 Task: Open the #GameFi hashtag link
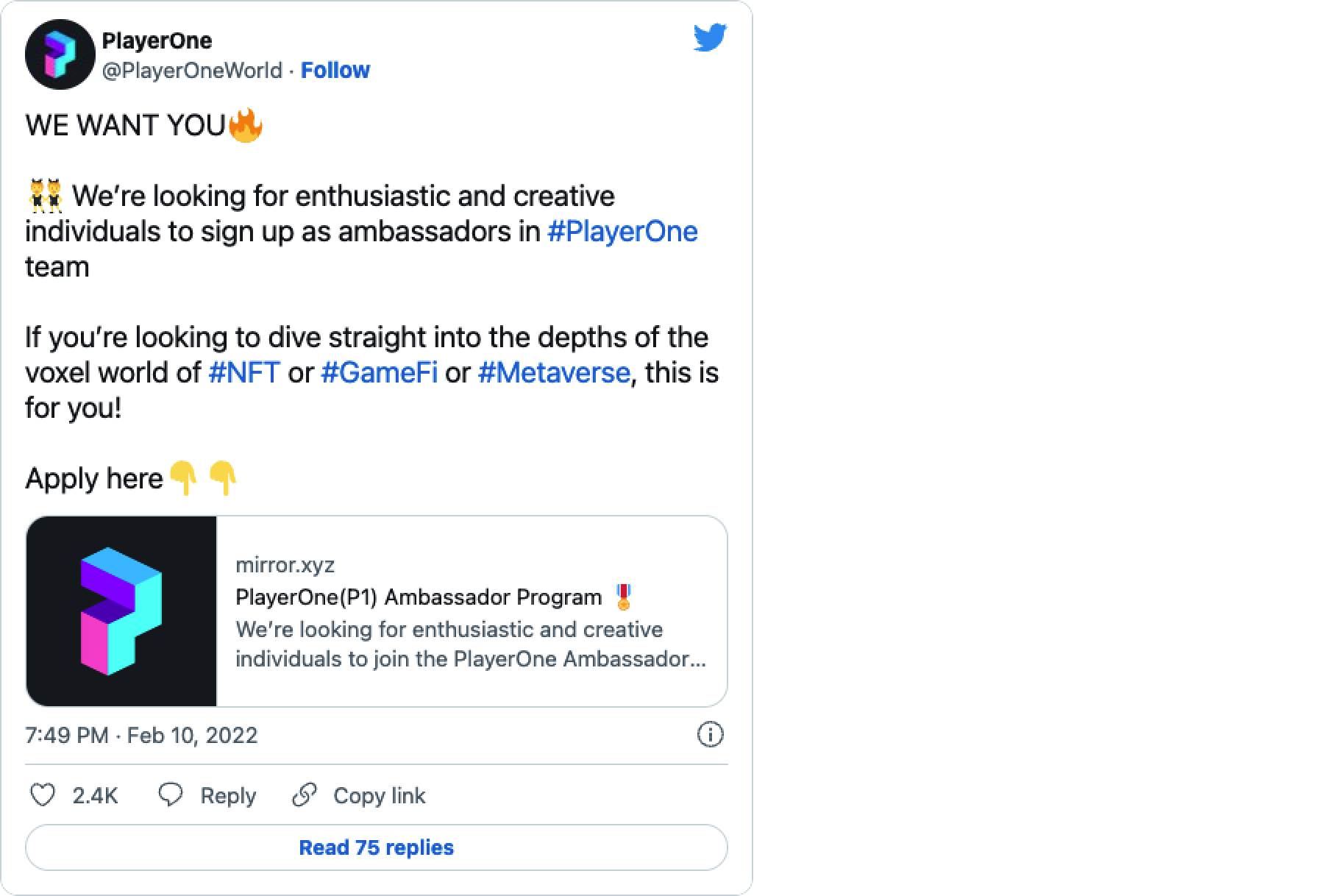pos(379,372)
